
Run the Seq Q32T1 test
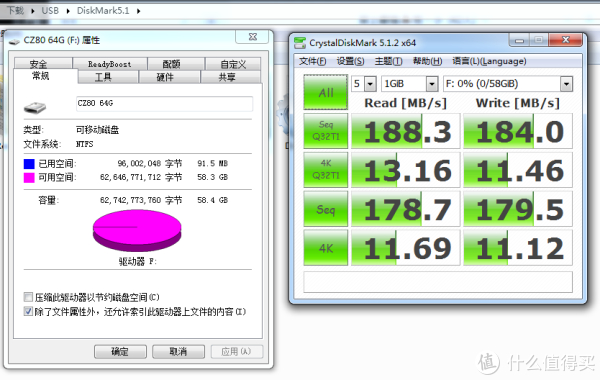point(326,130)
